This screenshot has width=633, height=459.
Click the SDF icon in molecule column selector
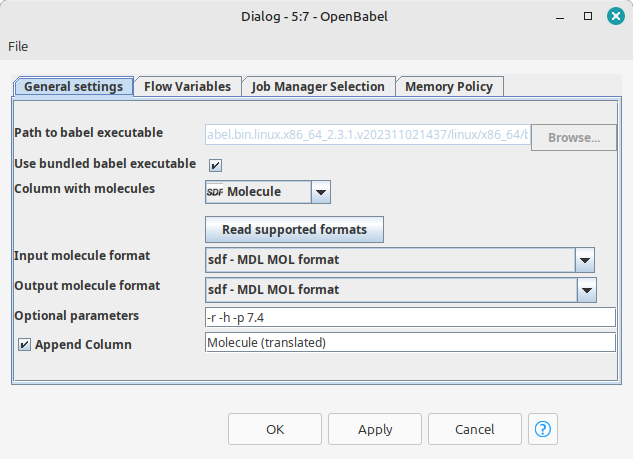pyautogui.click(x=215, y=192)
